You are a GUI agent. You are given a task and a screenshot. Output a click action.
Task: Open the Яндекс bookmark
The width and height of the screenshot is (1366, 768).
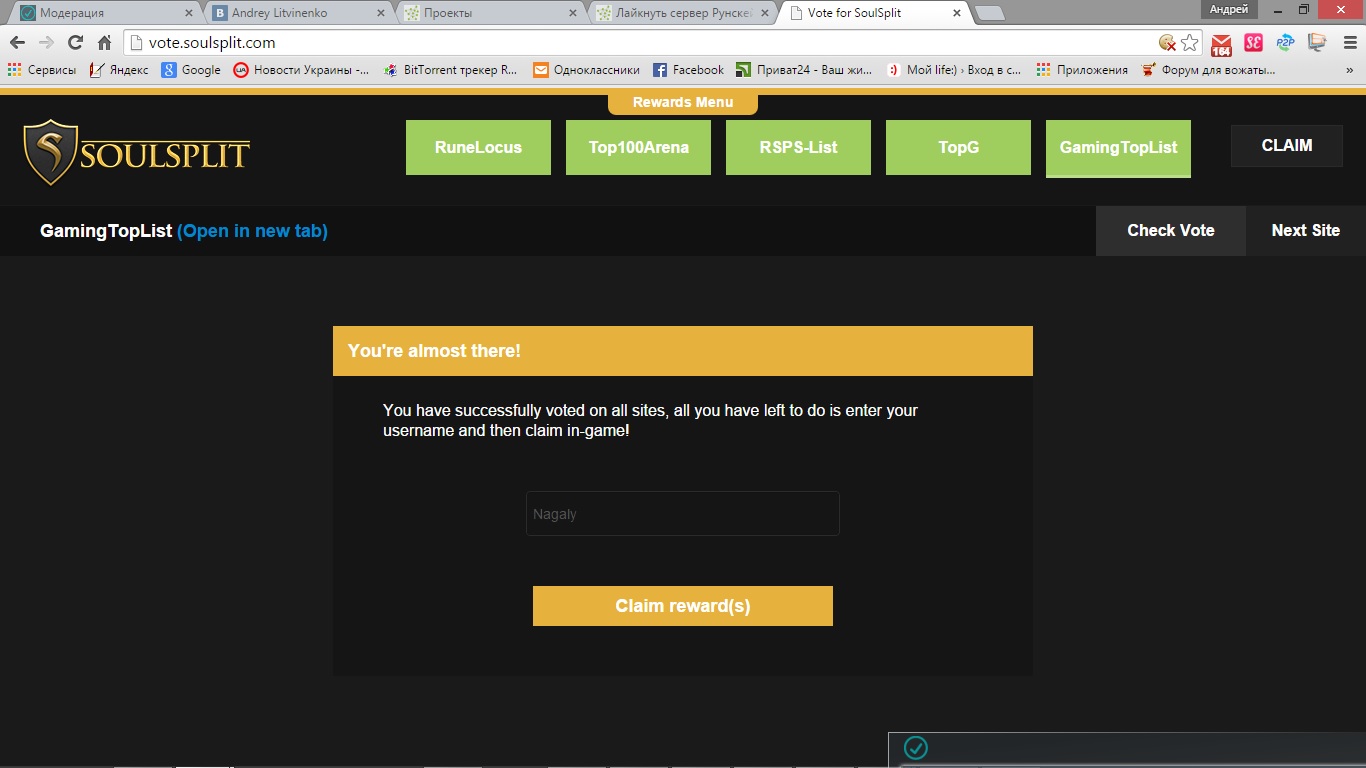[119, 70]
